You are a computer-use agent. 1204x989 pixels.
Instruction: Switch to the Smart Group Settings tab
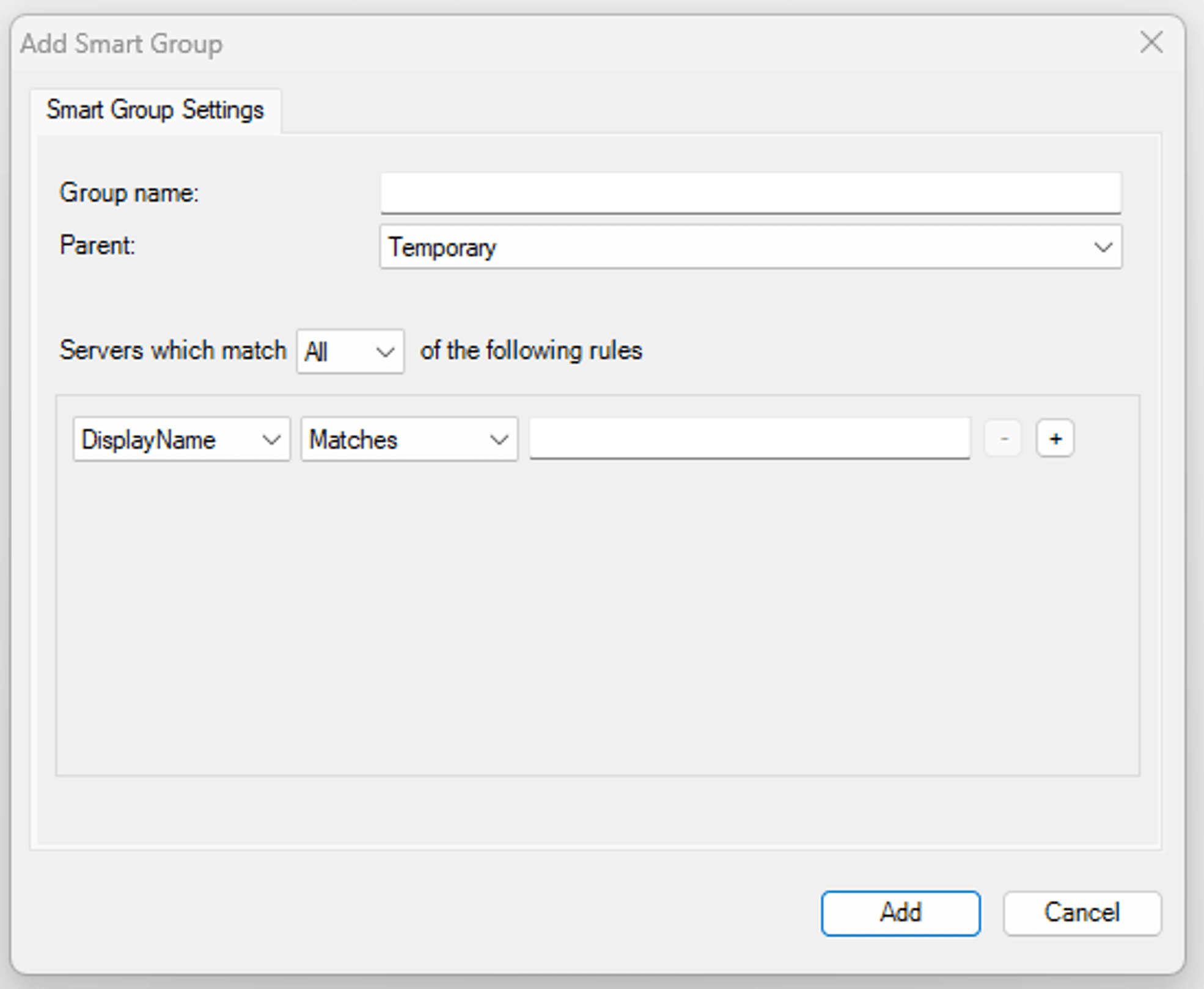click(x=155, y=111)
